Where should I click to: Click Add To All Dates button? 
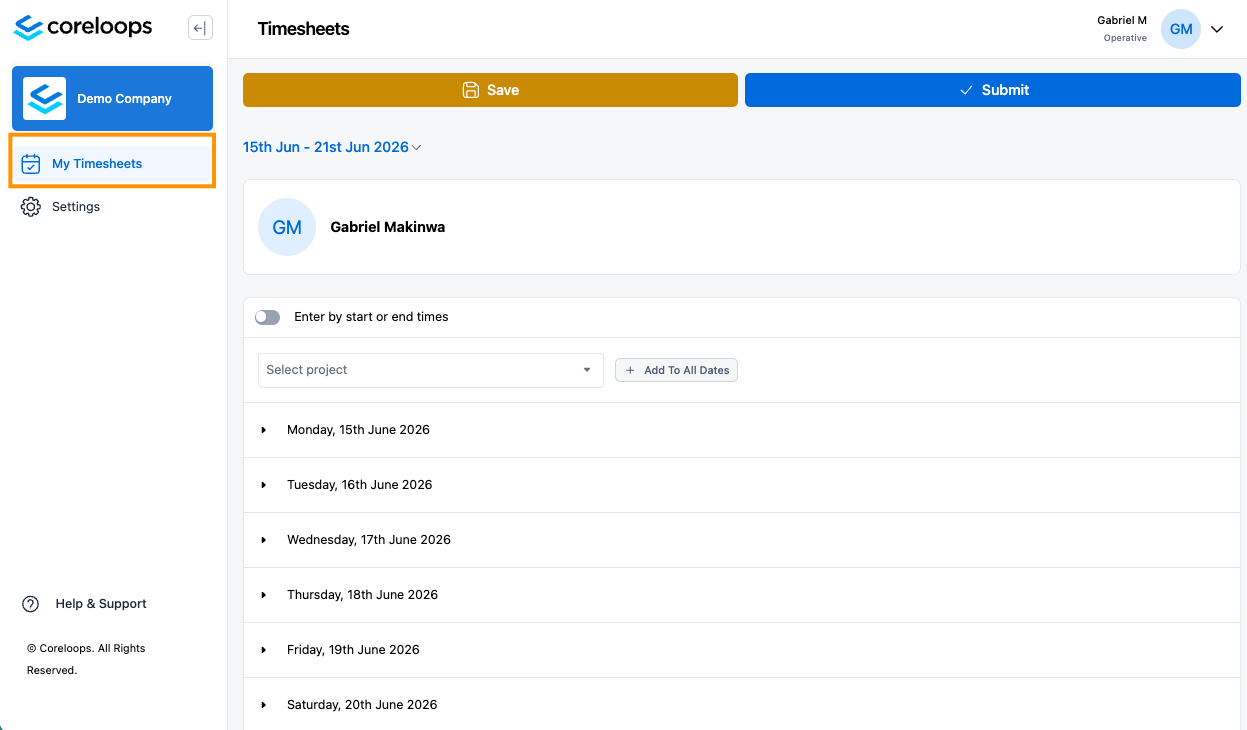pos(676,370)
